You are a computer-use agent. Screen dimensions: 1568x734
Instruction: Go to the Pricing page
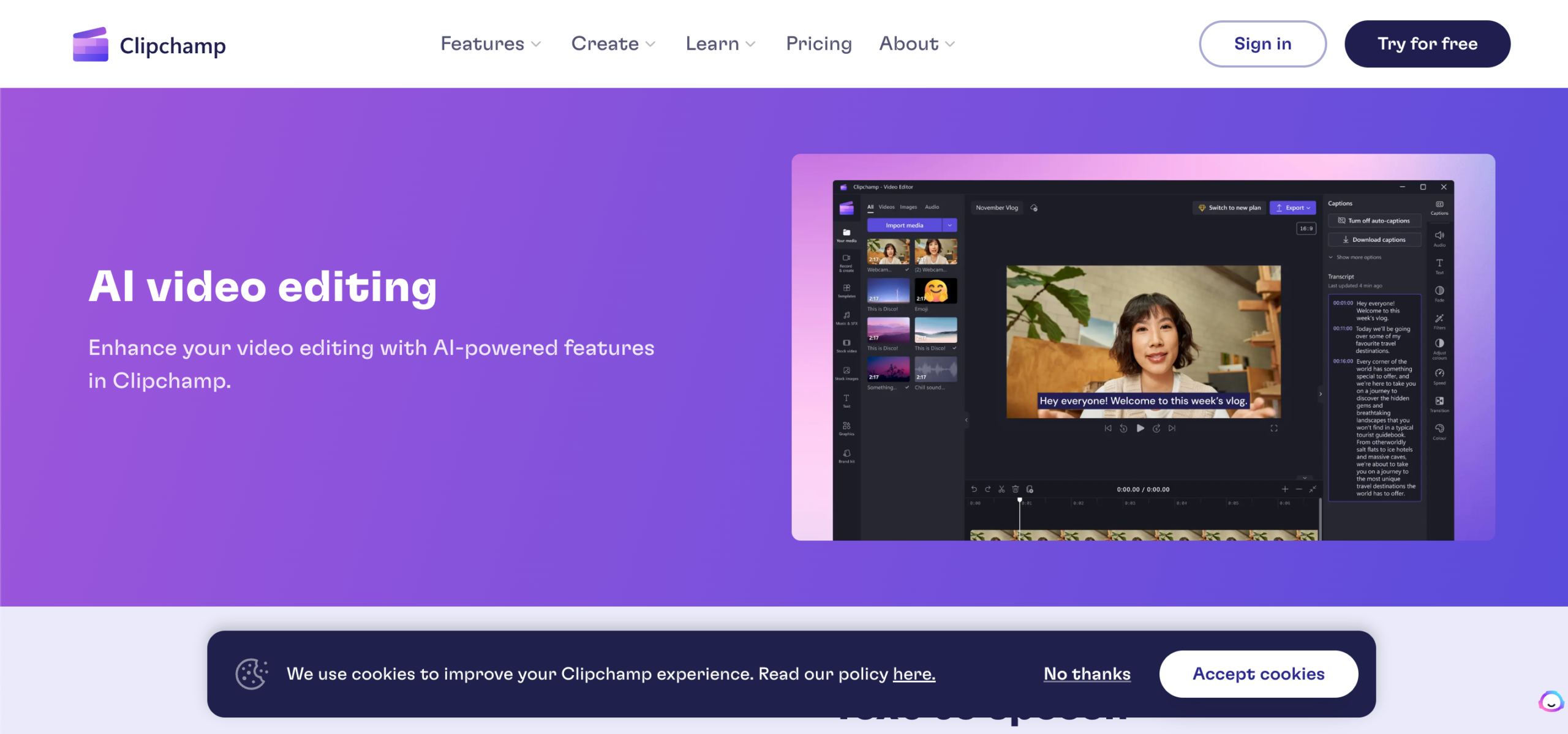(x=819, y=44)
